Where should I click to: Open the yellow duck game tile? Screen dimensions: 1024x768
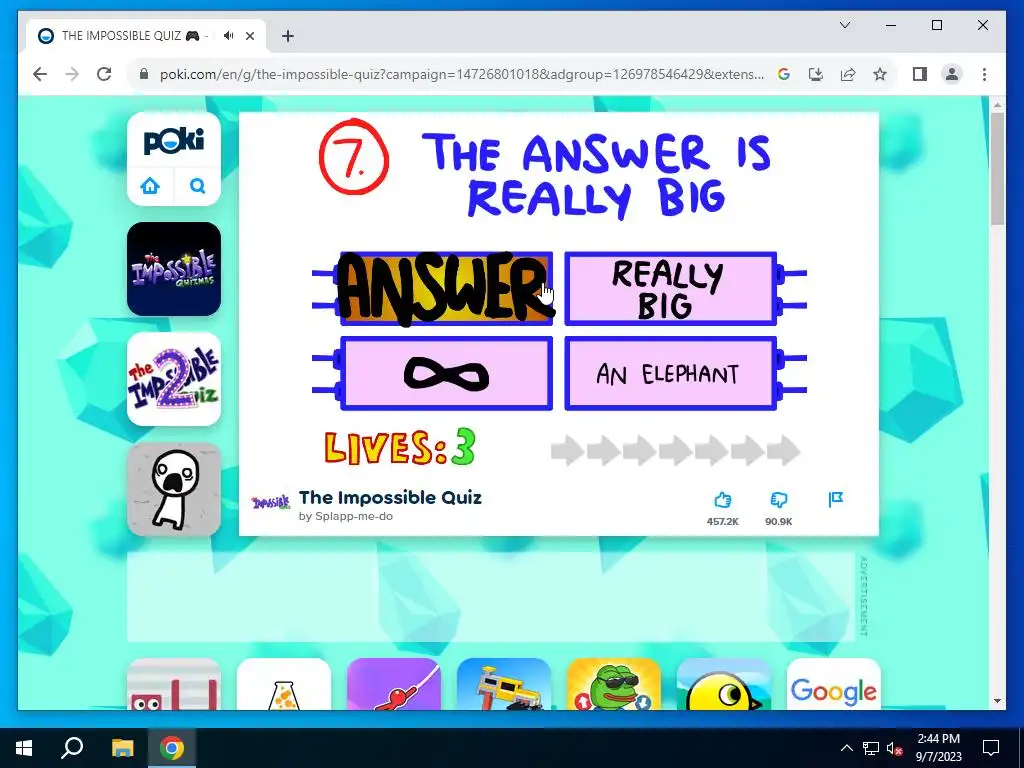click(x=724, y=684)
